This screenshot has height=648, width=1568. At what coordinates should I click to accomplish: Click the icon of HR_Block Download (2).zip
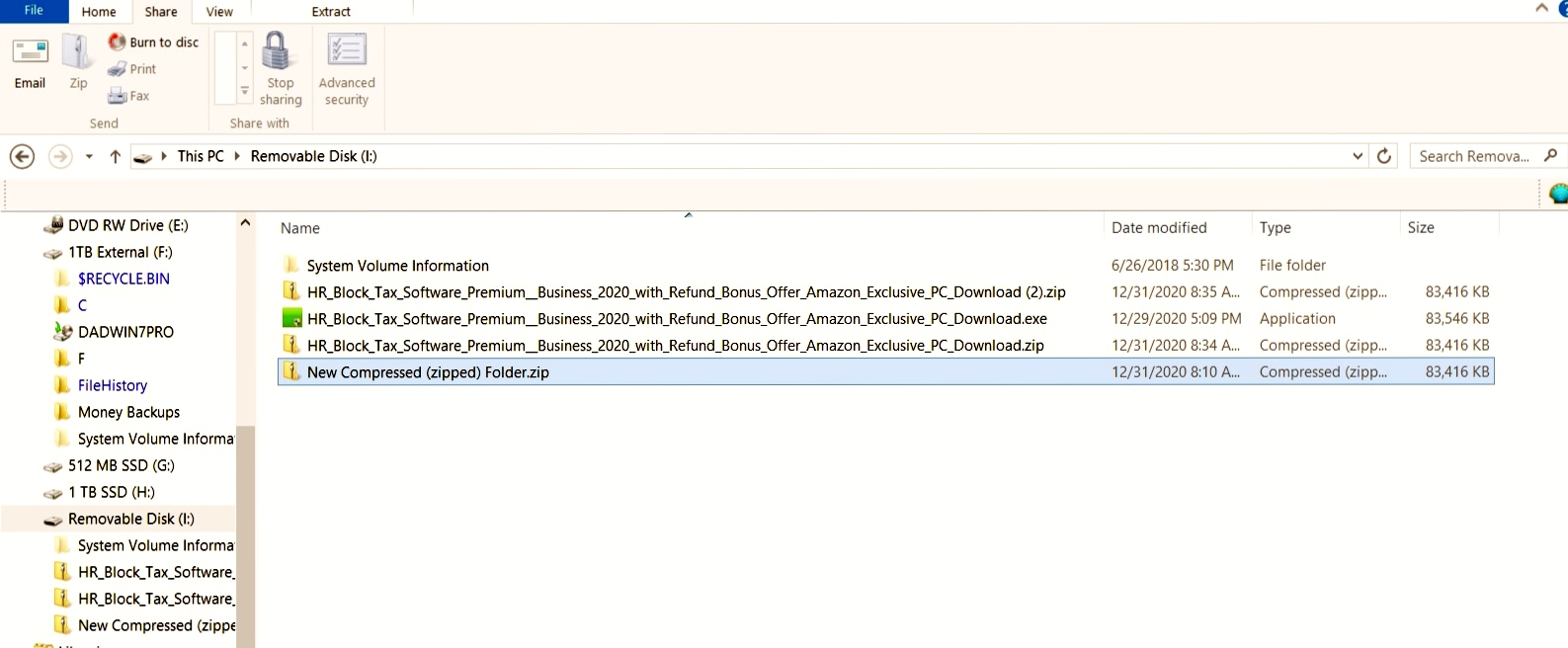tap(290, 291)
